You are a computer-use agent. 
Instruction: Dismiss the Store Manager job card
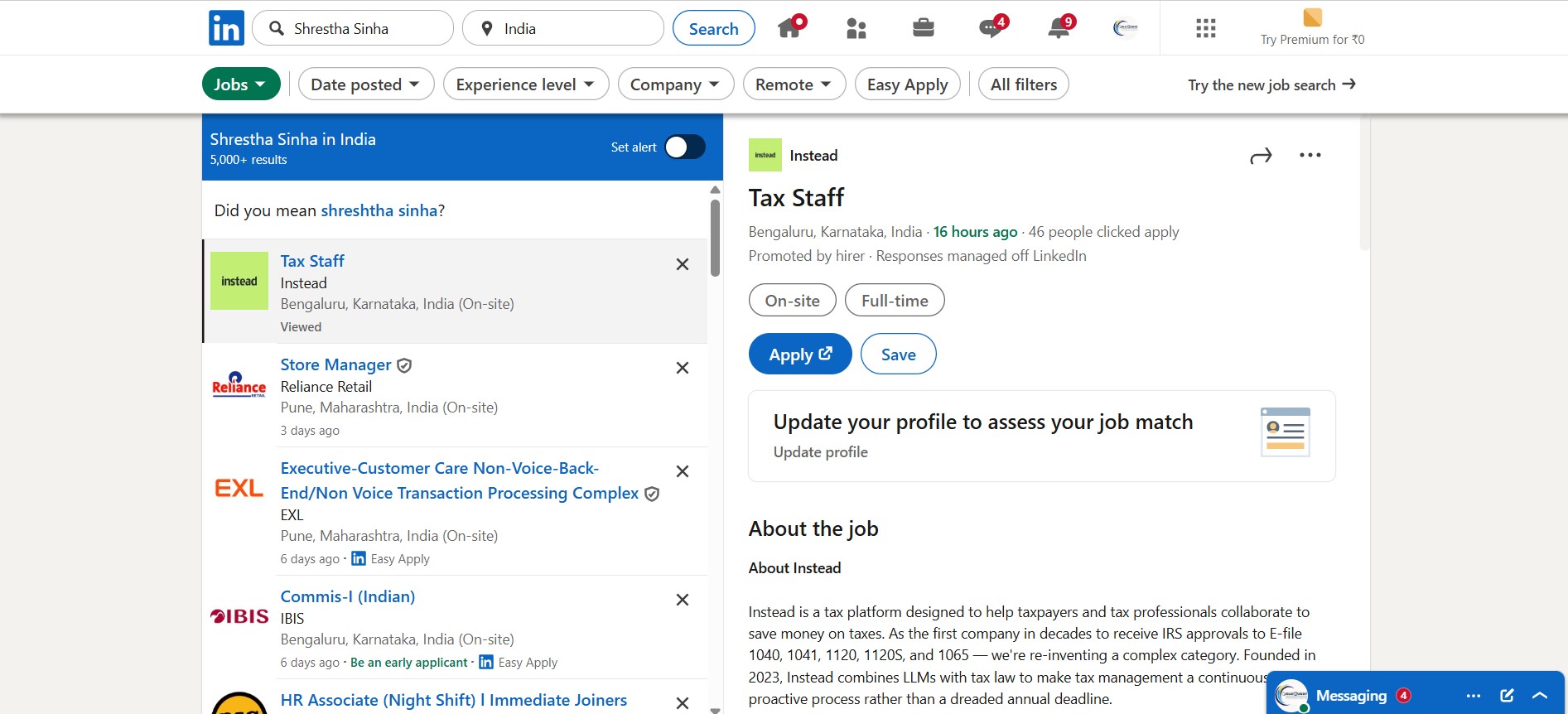pos(683,368)
